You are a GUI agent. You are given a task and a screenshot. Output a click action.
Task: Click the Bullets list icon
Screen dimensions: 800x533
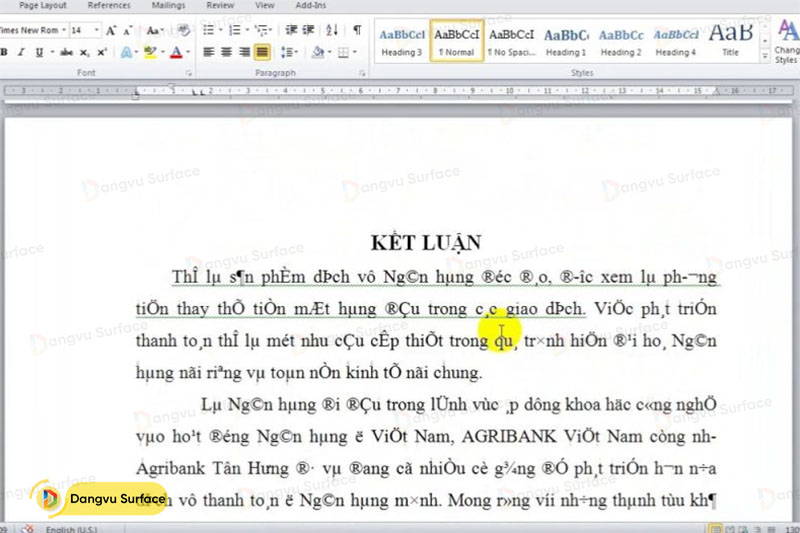[x=208, y=30]
